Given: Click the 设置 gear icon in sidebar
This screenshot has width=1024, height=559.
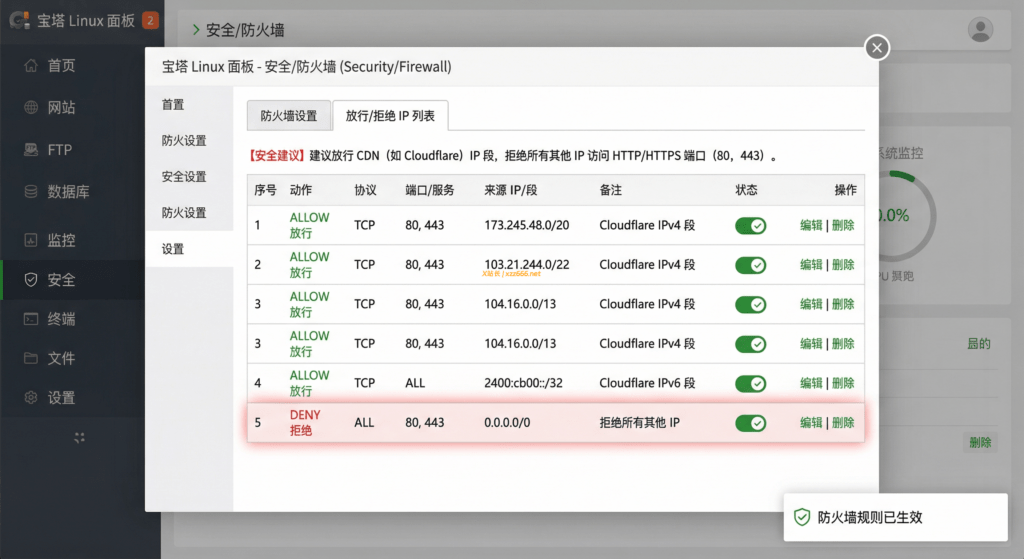Looking at the screenshot, I should pyautogui.click(x=31, y=397).
